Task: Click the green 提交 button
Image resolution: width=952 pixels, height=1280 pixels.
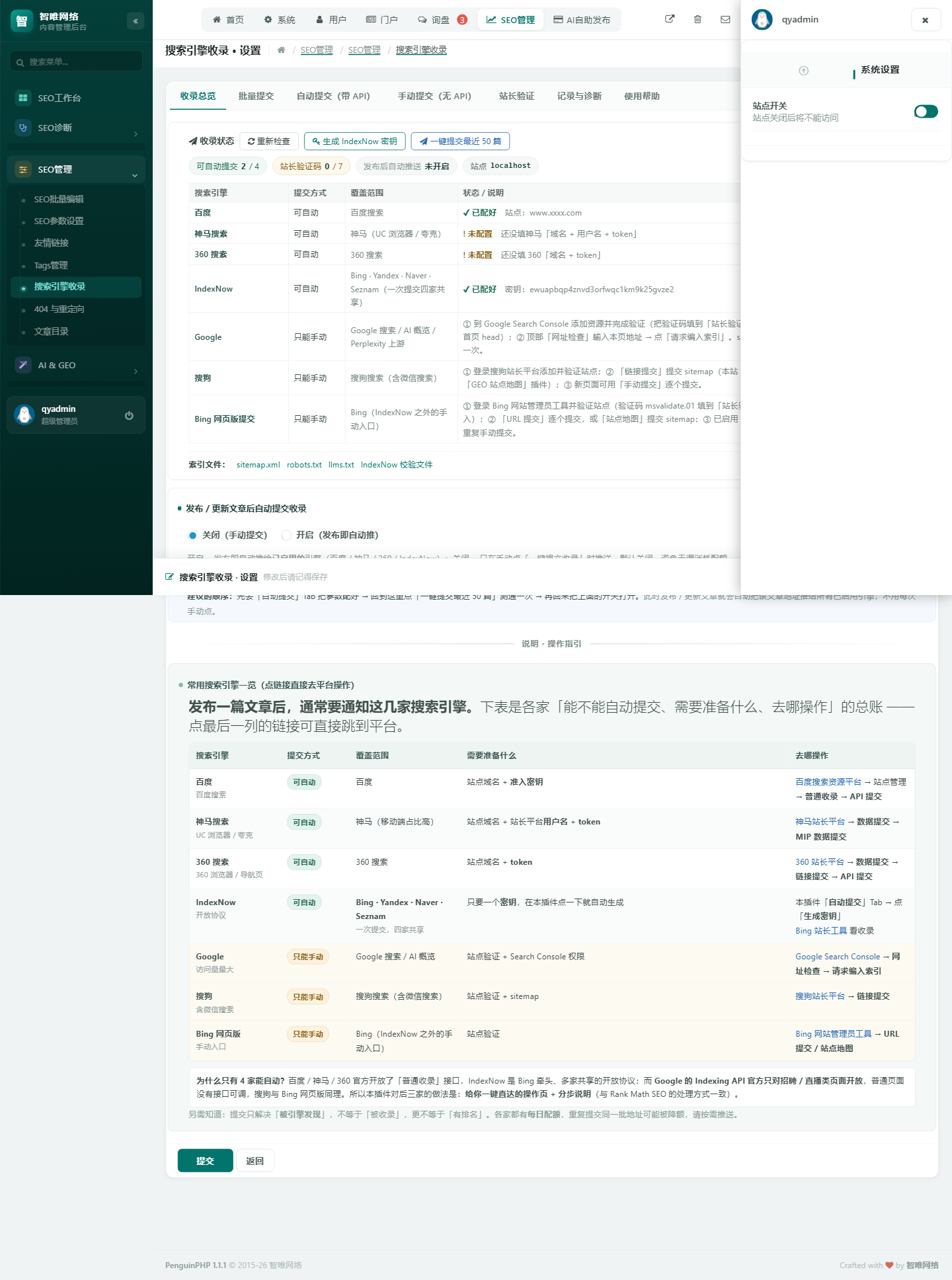Action: point(206,1161)
